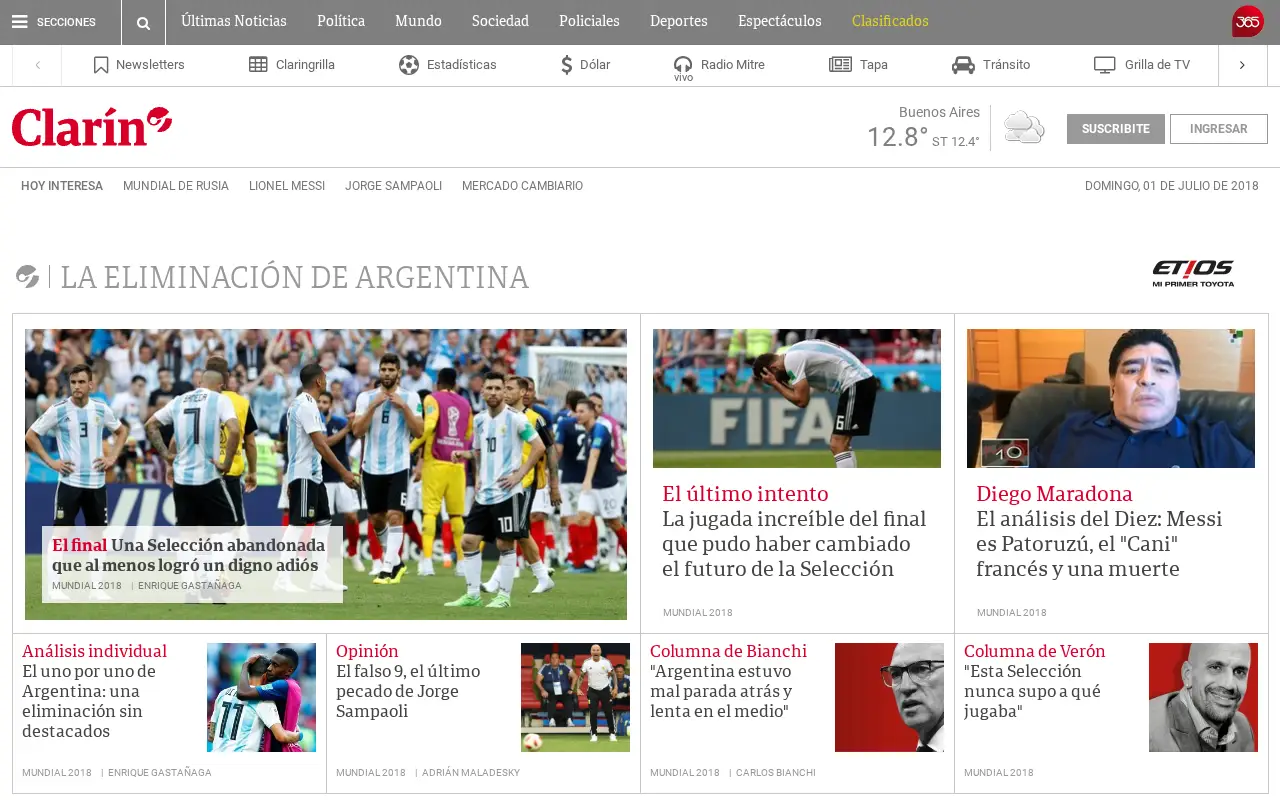
Task: Open Claringrilla grid icon
Action: coord(258,65)
